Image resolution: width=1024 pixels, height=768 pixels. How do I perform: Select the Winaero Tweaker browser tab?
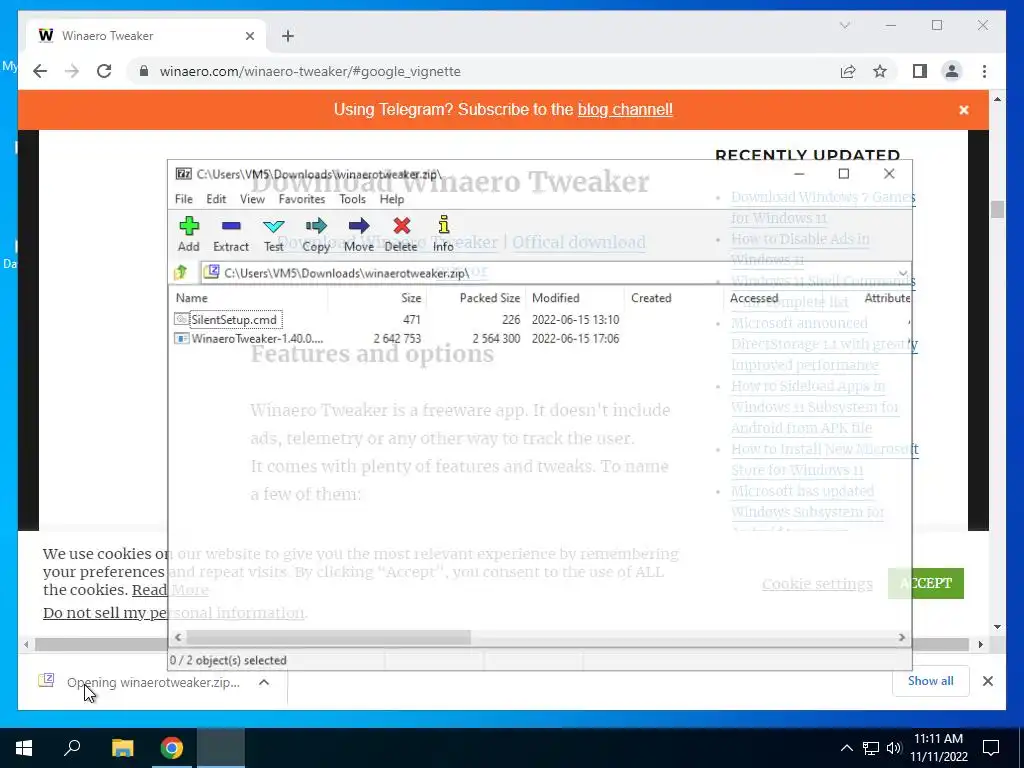(x=146, y=36)
